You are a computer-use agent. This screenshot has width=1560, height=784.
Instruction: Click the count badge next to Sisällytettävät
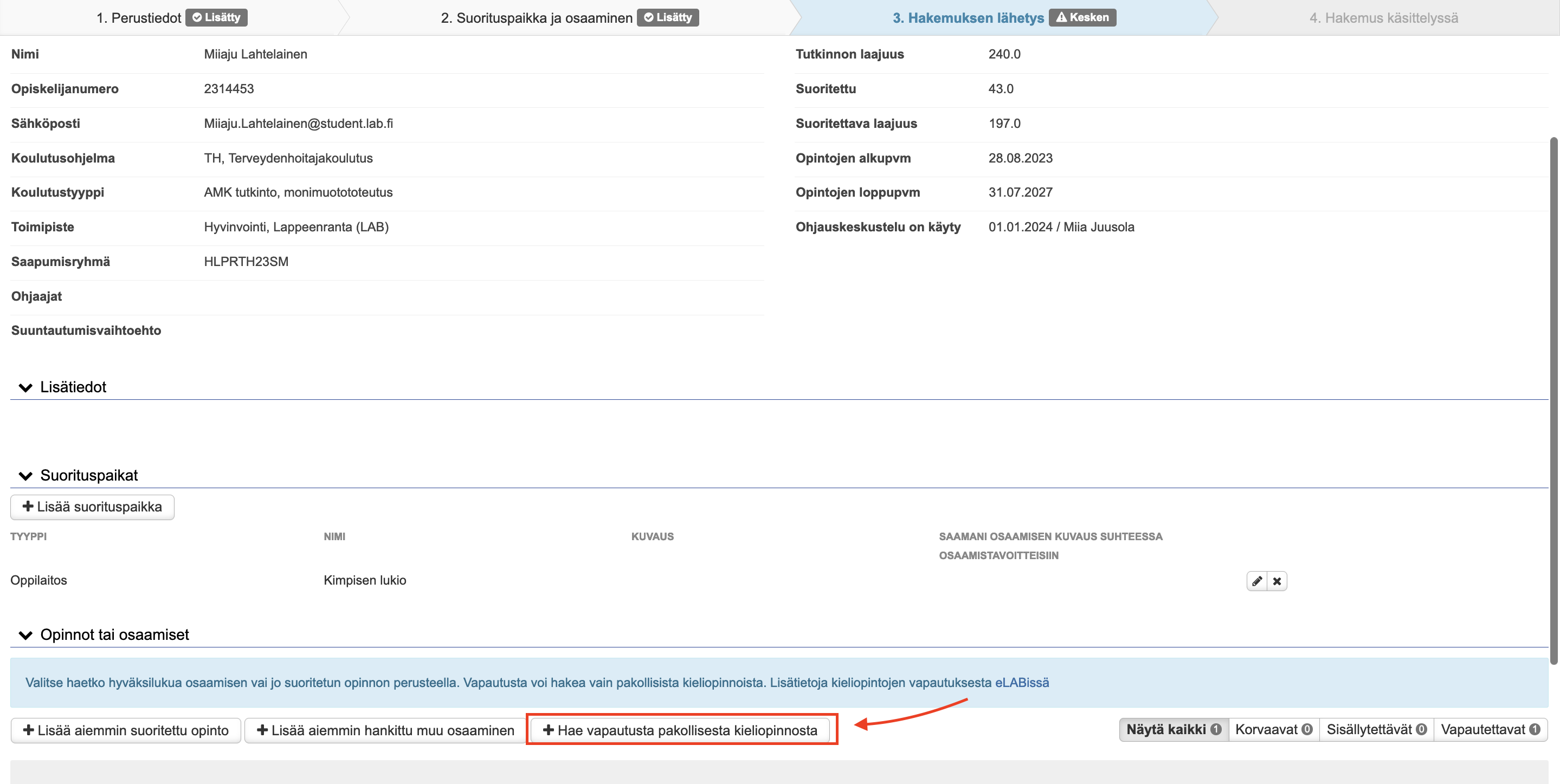(1421, 729)
